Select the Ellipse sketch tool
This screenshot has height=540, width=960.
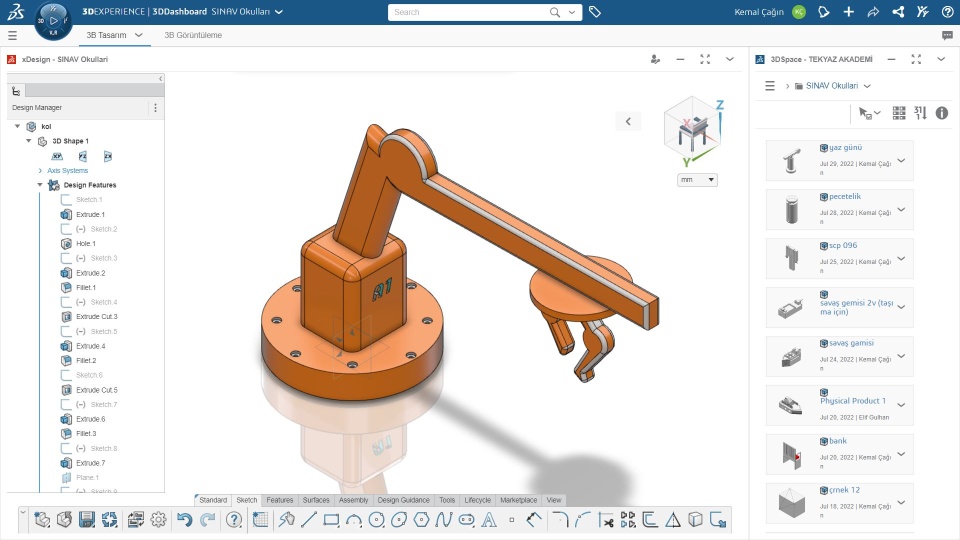[x=399, y=520]
